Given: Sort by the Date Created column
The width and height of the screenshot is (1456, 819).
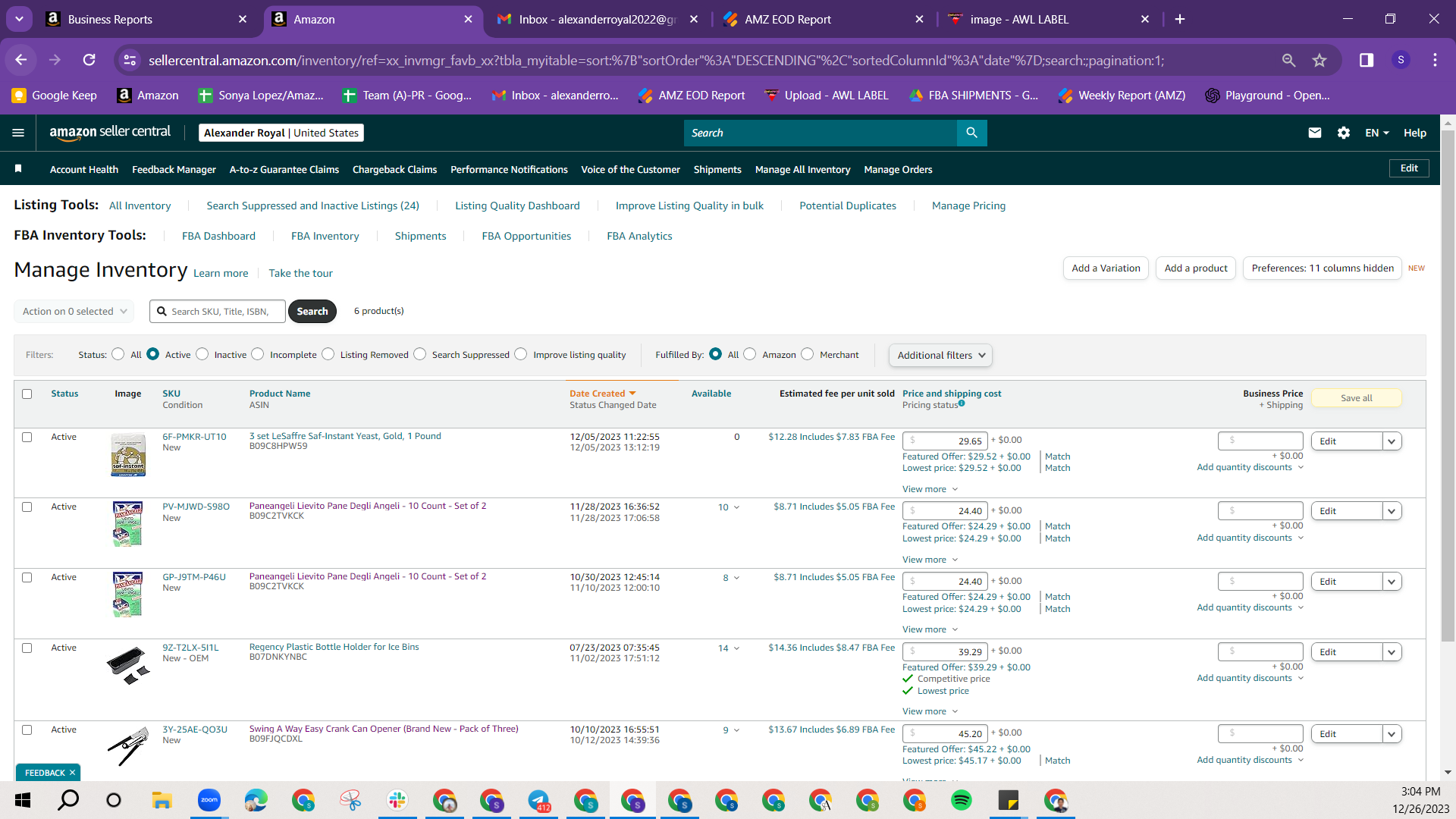Looking at the screenshot, I should pos(602,394).
